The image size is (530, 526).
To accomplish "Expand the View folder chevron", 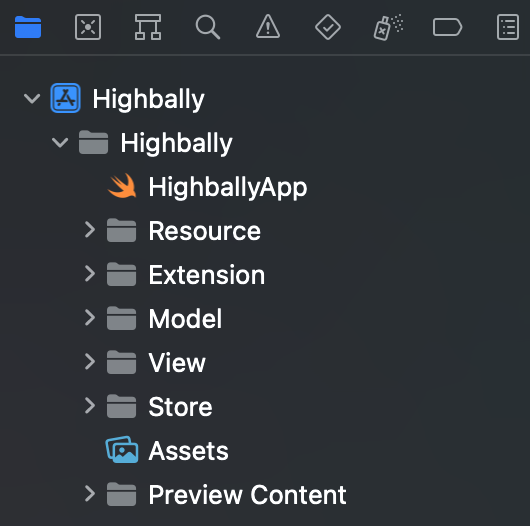I will pyautogui.click(x=90, y=362).
